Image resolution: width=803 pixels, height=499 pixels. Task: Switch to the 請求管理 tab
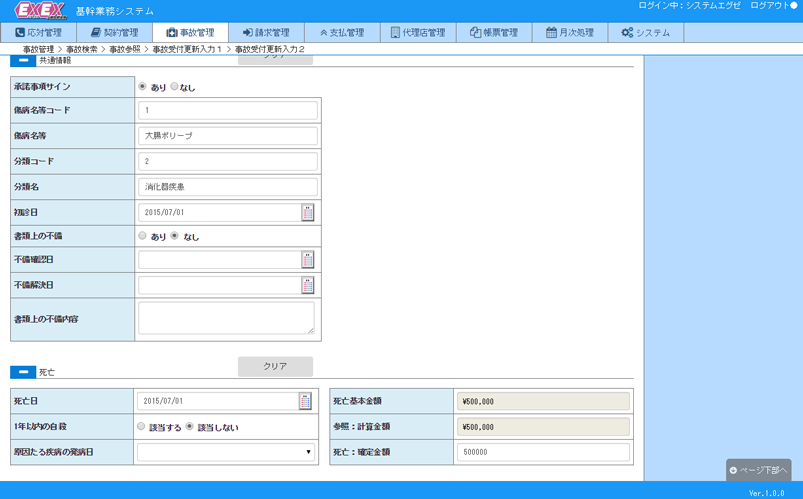[x=266, y=33]
